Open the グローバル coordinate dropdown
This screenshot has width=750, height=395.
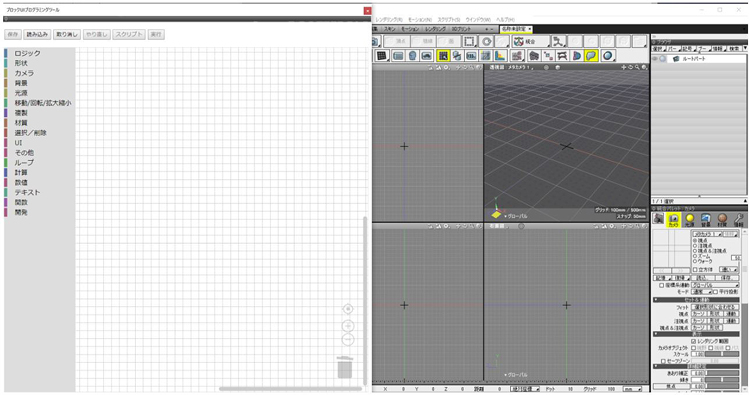click(715, 285)
